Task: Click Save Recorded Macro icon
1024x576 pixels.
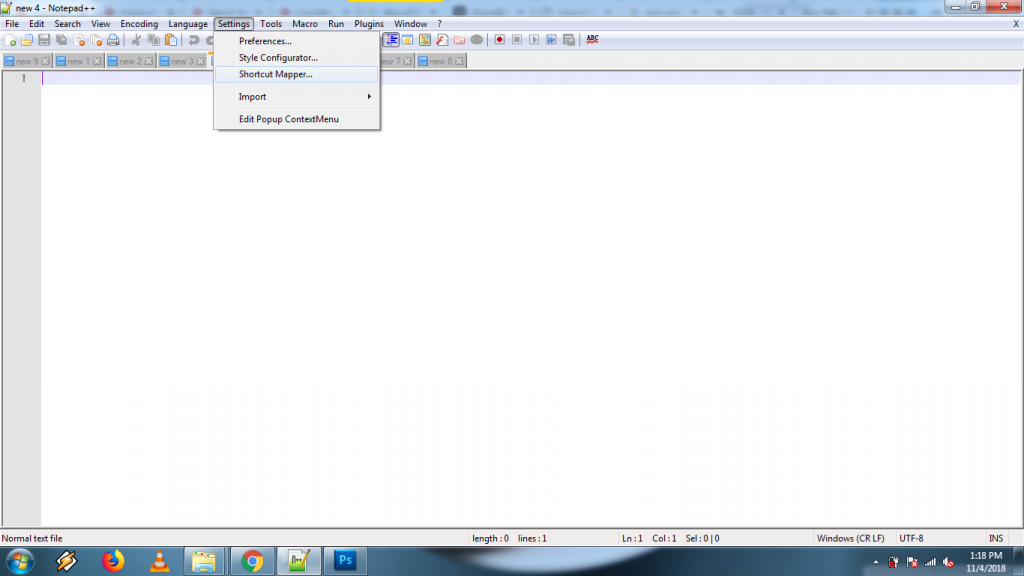Action: coord(569,40)
